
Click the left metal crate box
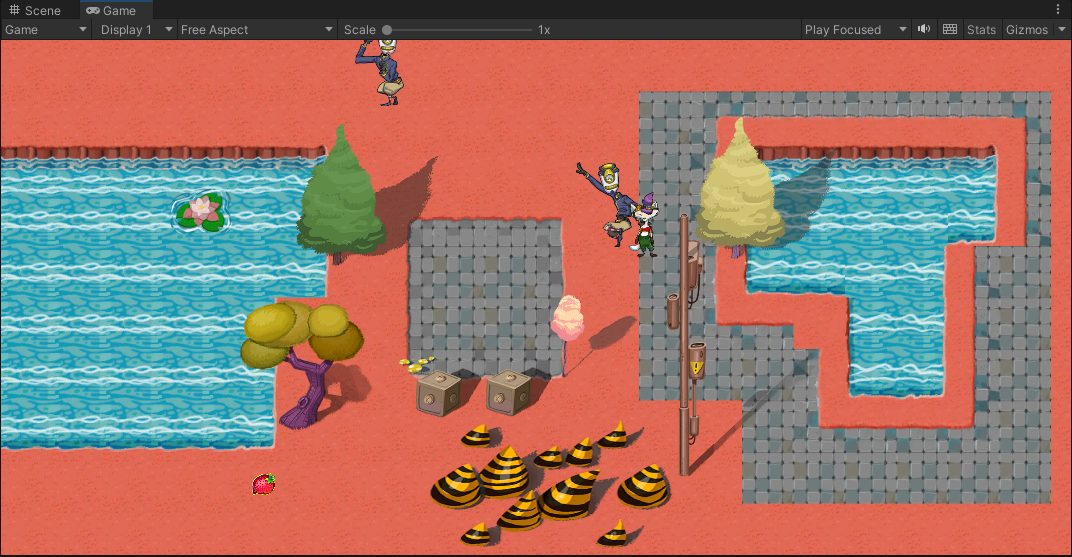click(438, 392)
